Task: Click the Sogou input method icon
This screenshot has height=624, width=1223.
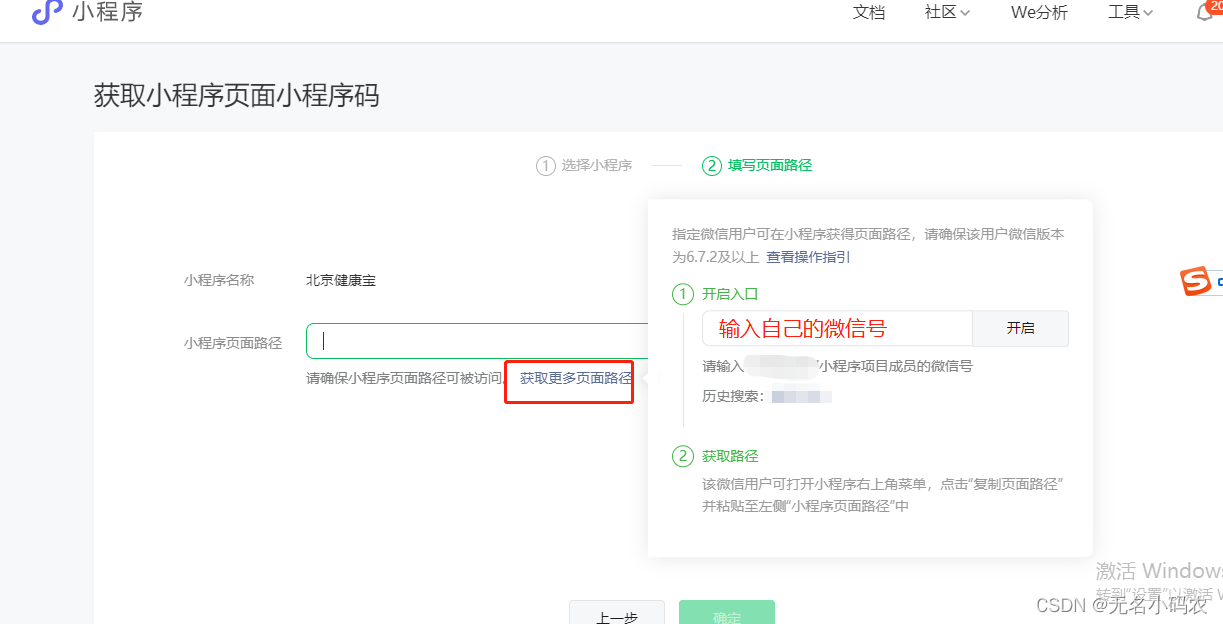Action: click(x=1195, y=282)
